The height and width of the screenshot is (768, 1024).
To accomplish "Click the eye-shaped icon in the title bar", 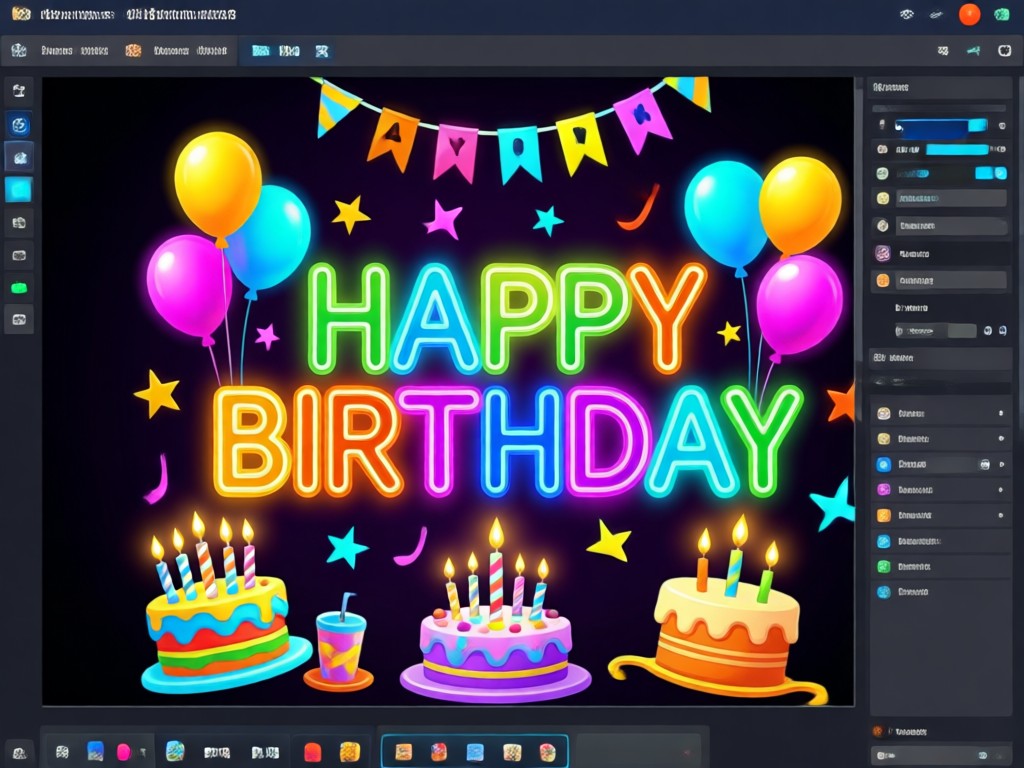I will 906,14.
